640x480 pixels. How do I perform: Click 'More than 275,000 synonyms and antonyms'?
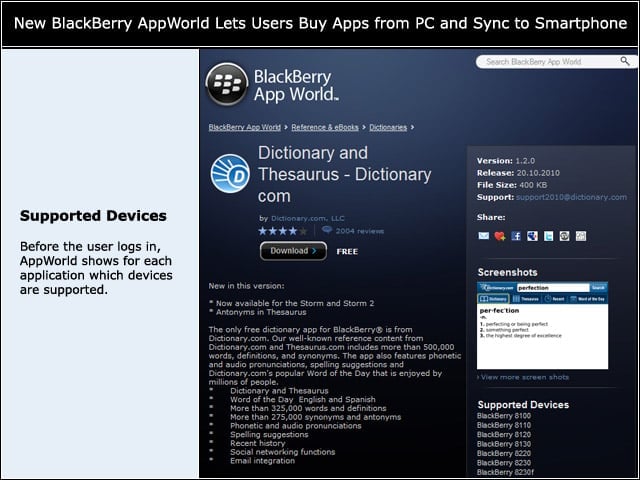click(x=316, y=417)
